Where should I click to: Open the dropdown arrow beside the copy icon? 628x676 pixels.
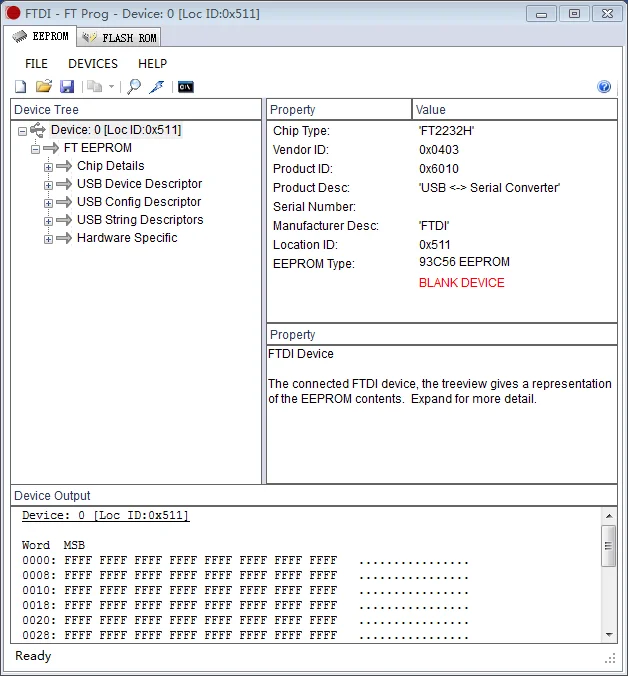(x=111, y=87)
